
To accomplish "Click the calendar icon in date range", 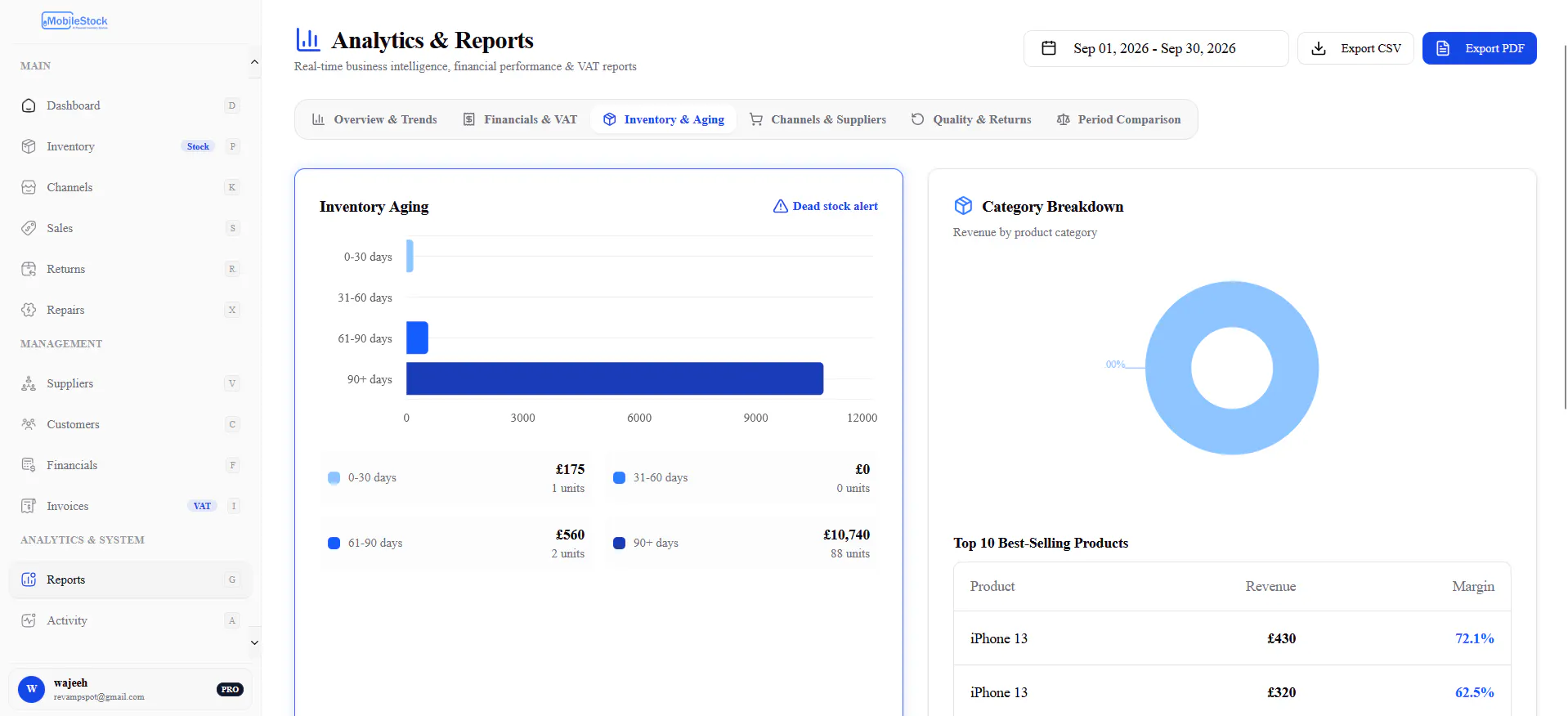I will coord(1049,48).
